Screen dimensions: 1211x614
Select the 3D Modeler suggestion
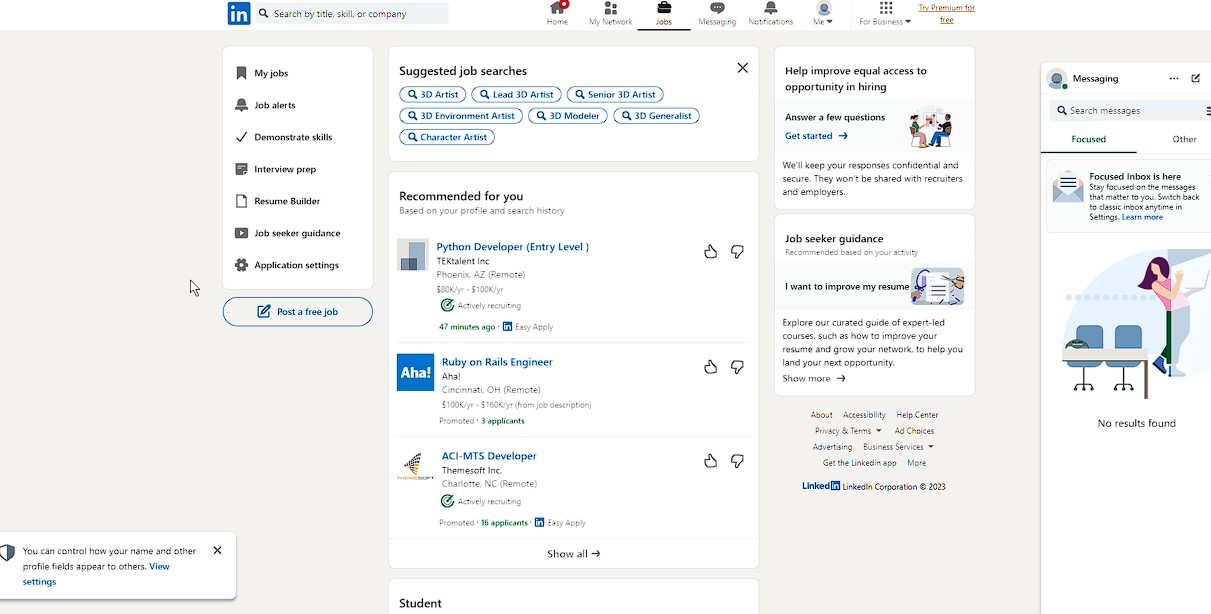pyautogui.click(x=568, y=116)
